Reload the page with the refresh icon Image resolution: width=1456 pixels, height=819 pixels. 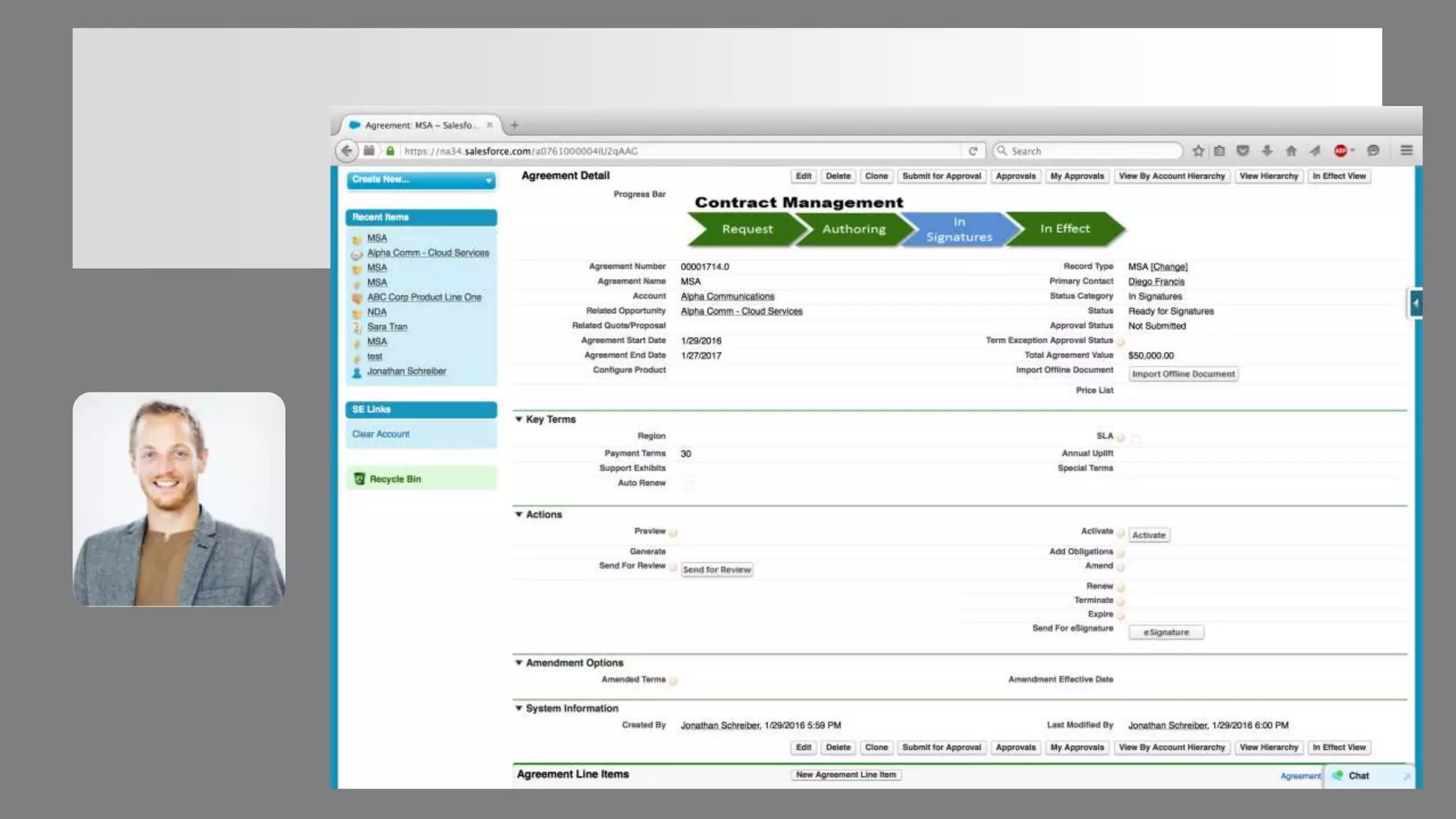[973, 151]
